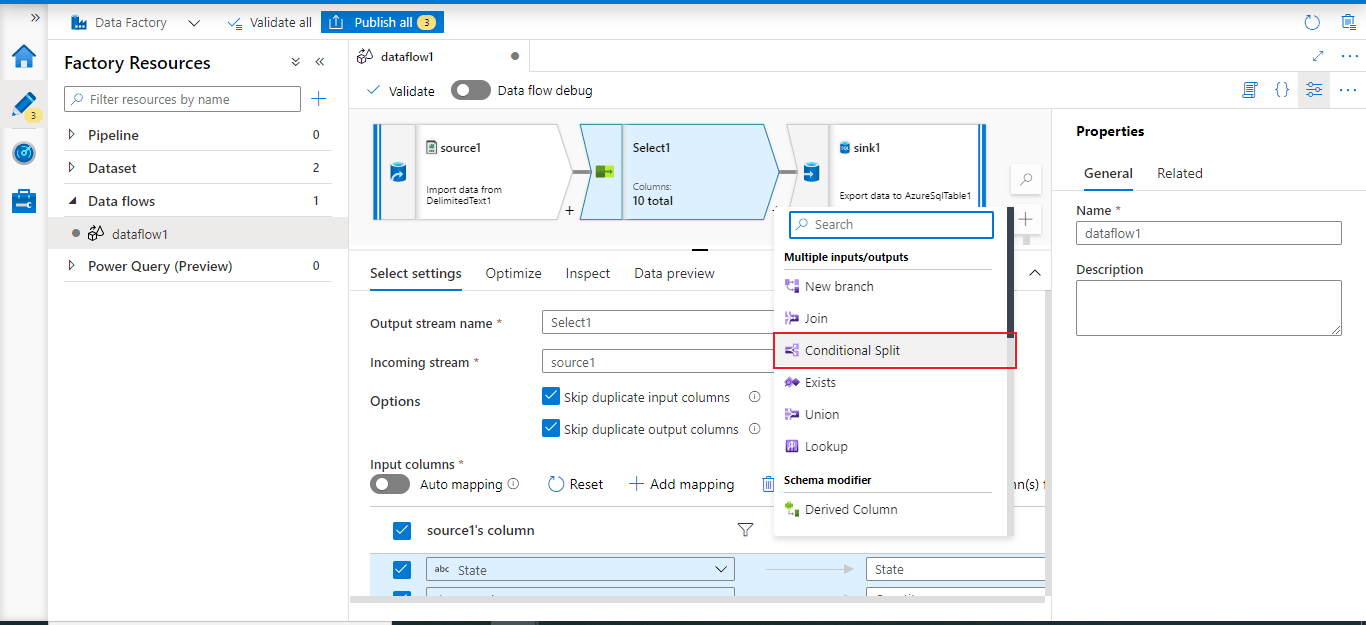
Task: Open the code braces view icon
Action: coord(1281,90)
